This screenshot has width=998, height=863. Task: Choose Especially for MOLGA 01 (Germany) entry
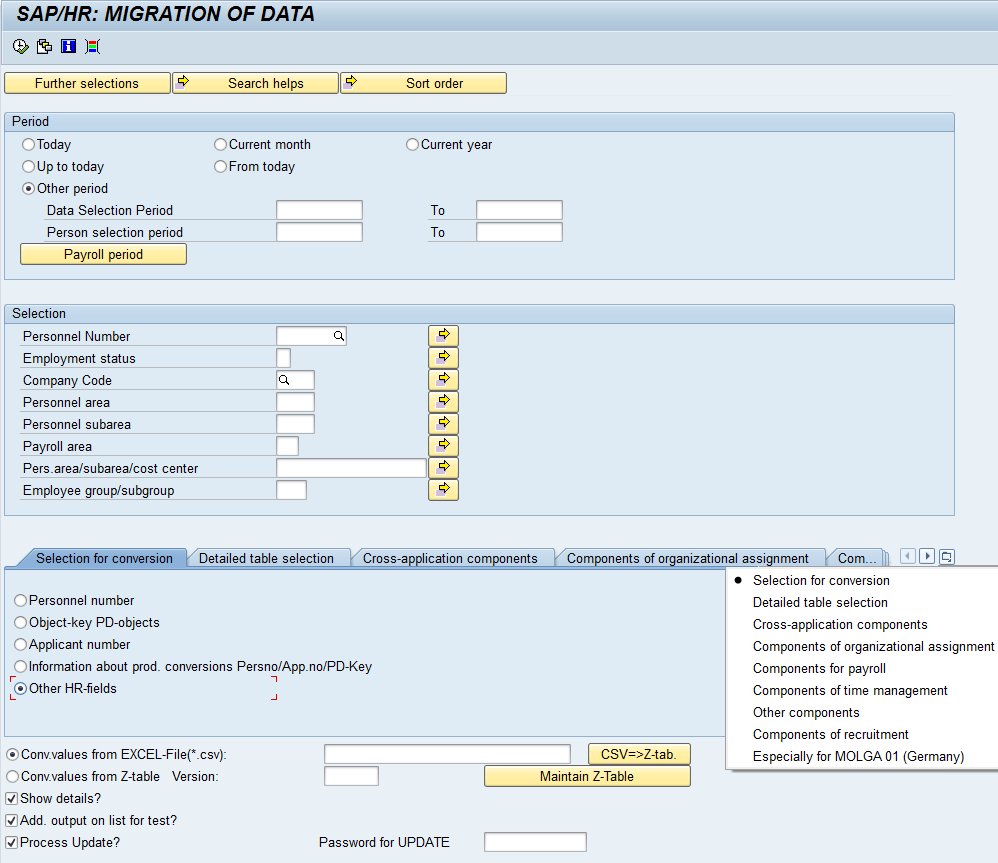click(858, 757)
